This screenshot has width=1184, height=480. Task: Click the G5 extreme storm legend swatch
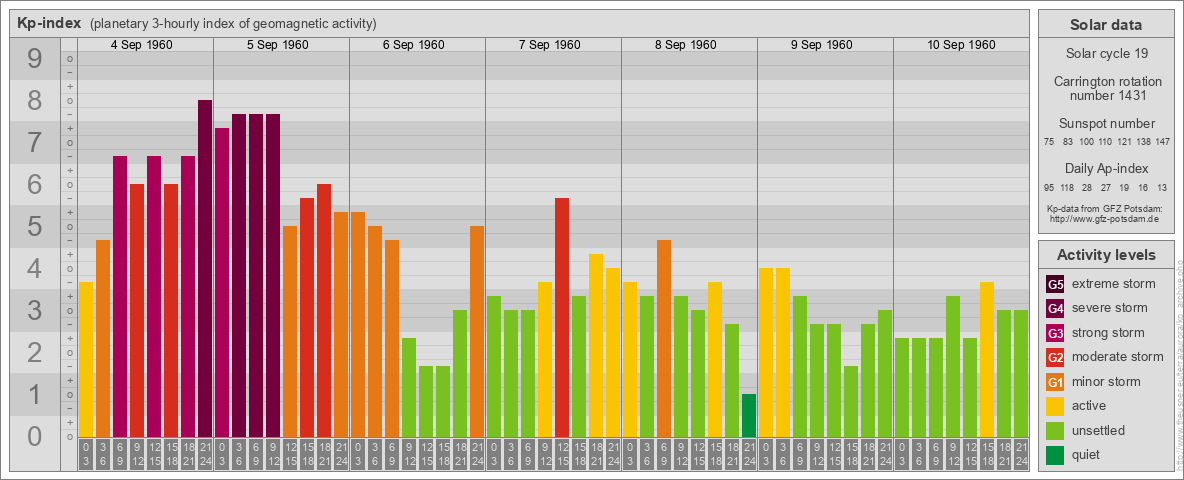point(1055,284)
